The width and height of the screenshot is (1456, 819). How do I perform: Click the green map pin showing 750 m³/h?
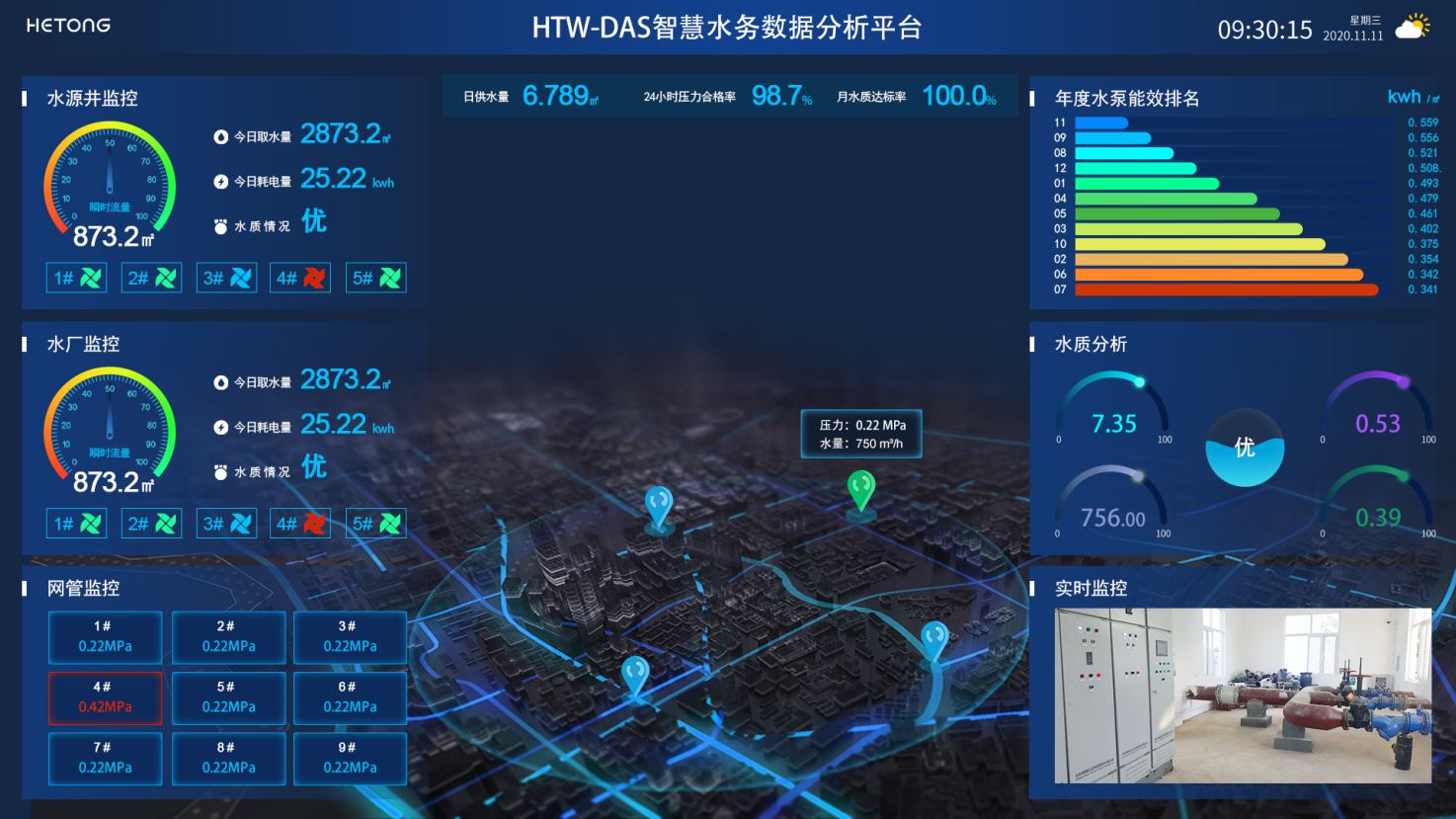point(860,488)
